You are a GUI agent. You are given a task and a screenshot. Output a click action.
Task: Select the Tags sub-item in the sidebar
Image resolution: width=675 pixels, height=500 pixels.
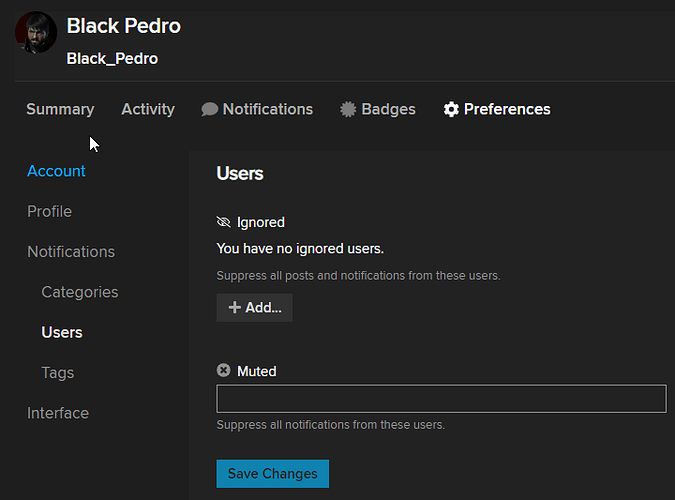point(58,373)
